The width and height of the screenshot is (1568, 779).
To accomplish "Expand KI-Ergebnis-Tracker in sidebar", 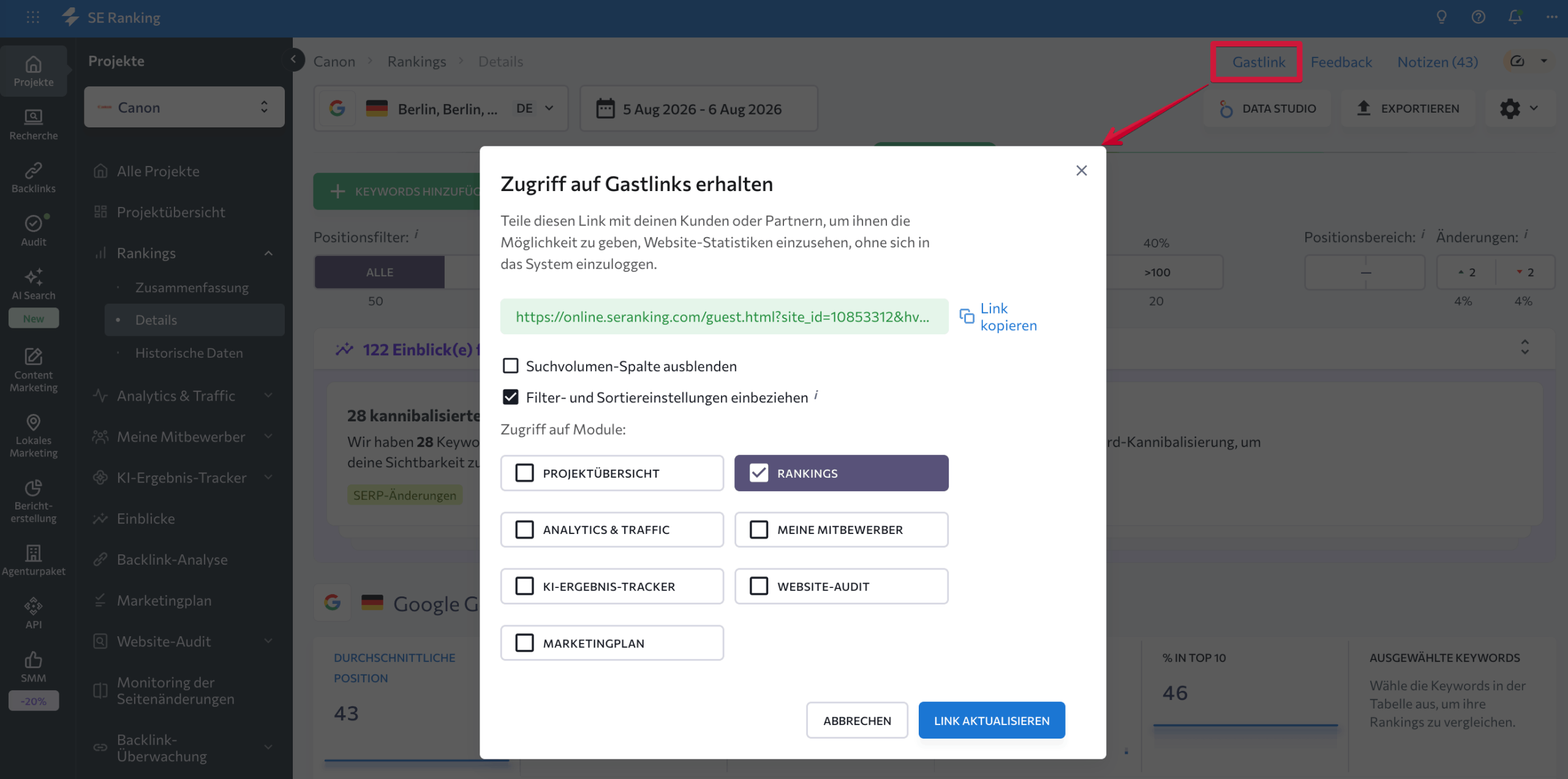I will click(x=268, y=478).
